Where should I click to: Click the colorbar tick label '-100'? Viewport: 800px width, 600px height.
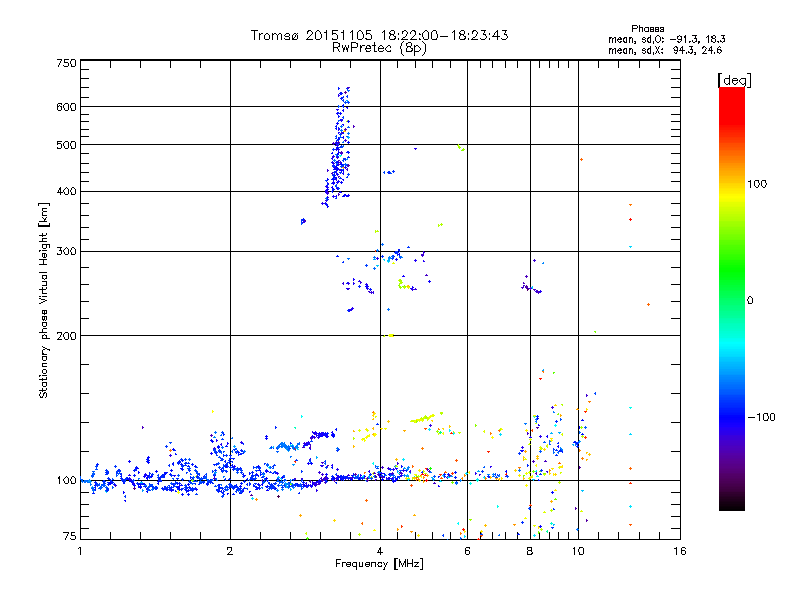coord(761,417)
